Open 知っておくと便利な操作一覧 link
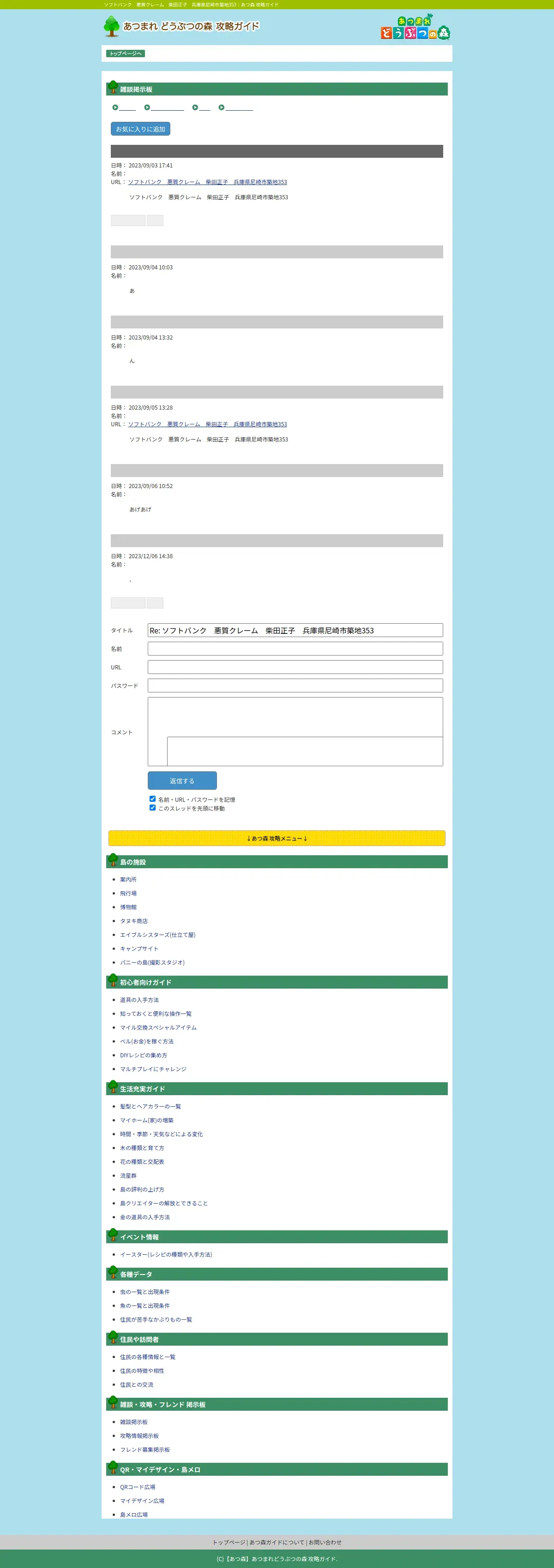The image size is (554, 1568). (156, 1014)
